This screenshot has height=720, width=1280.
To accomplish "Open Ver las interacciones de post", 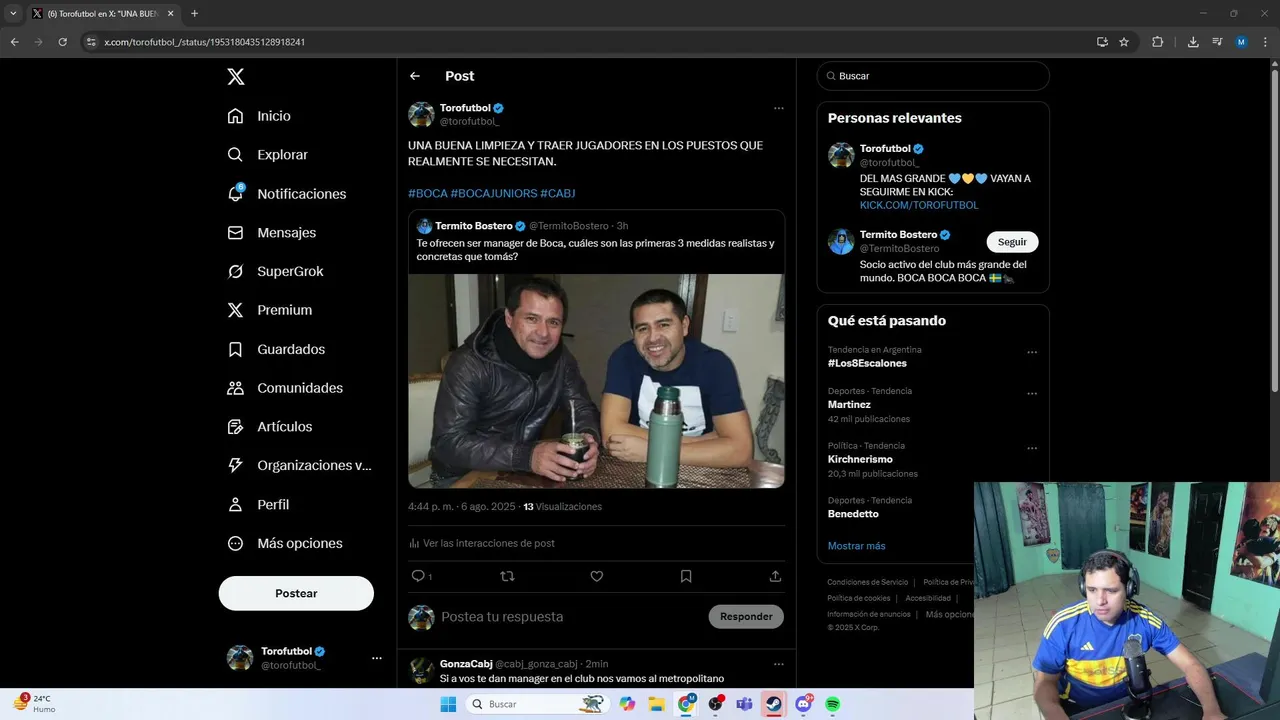I will click(x=481, y=543).
